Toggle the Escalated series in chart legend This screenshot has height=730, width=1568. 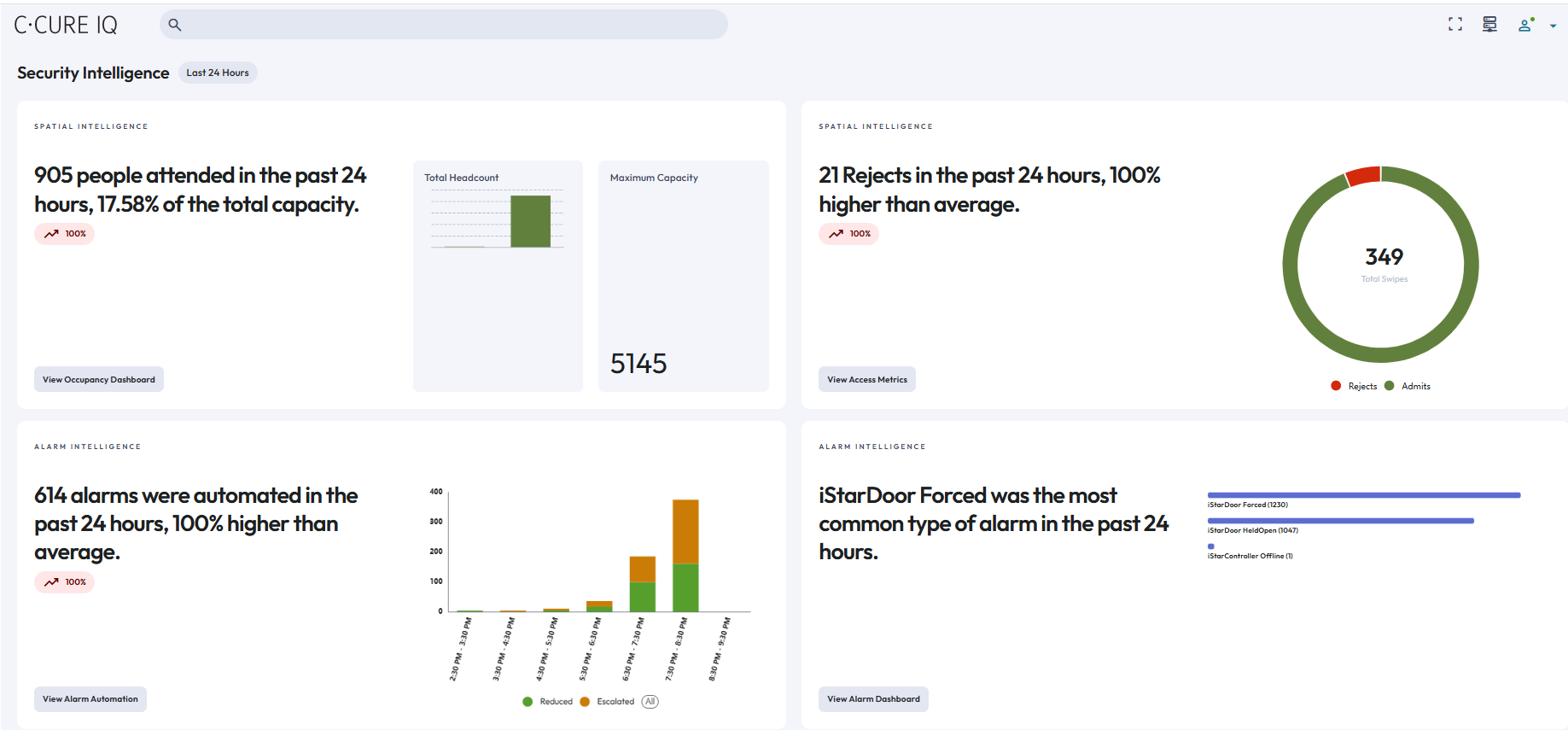607,702
